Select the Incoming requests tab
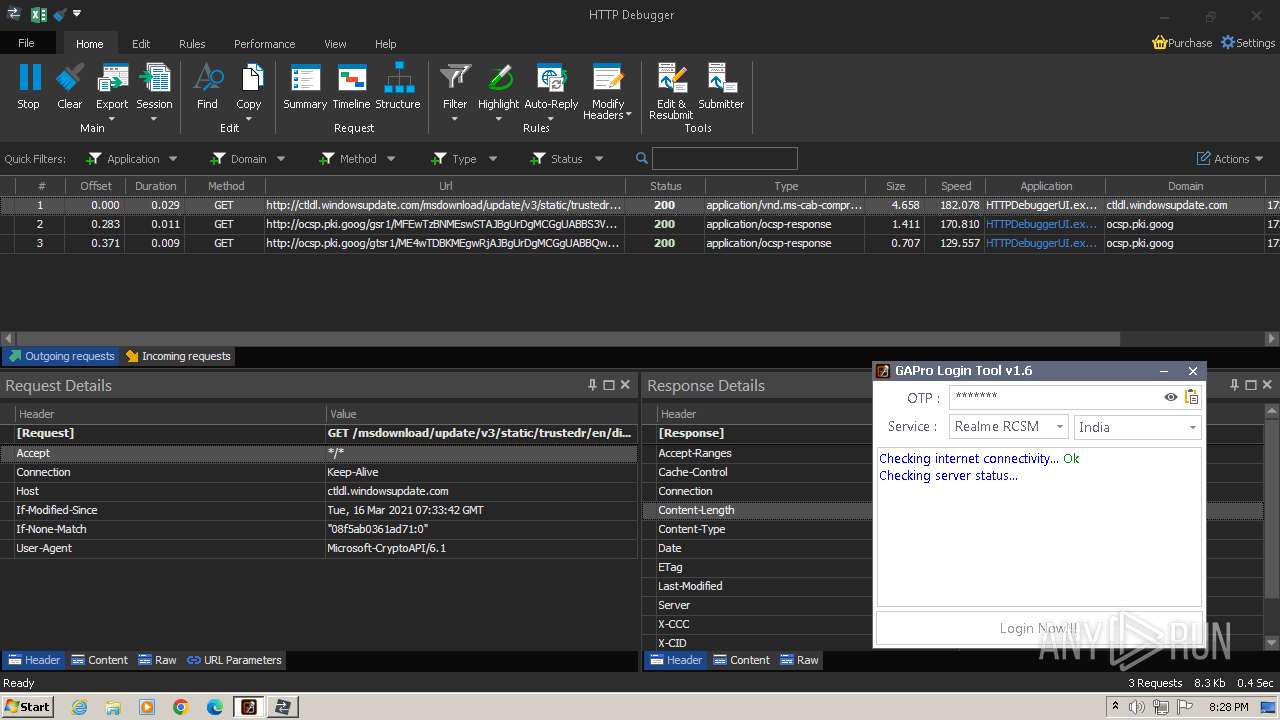The image size is (1280, 720). pyautogui.click(x=177, y=356)
